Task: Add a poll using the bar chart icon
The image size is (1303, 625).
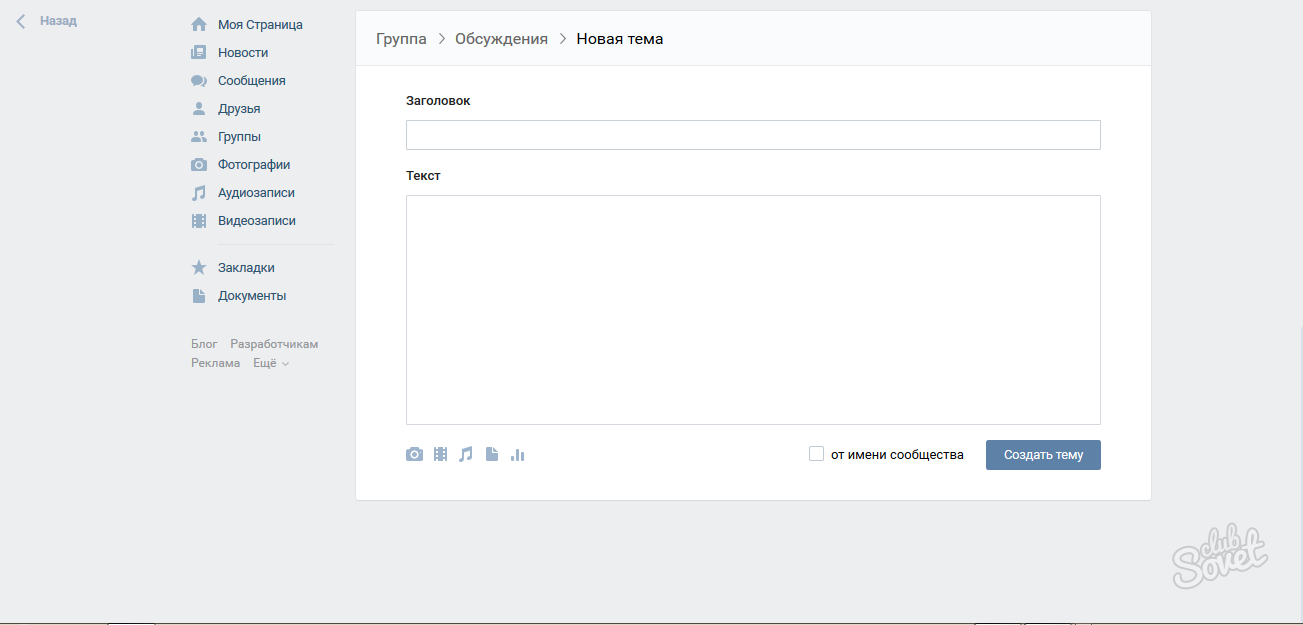Action: tap(518, 455)
